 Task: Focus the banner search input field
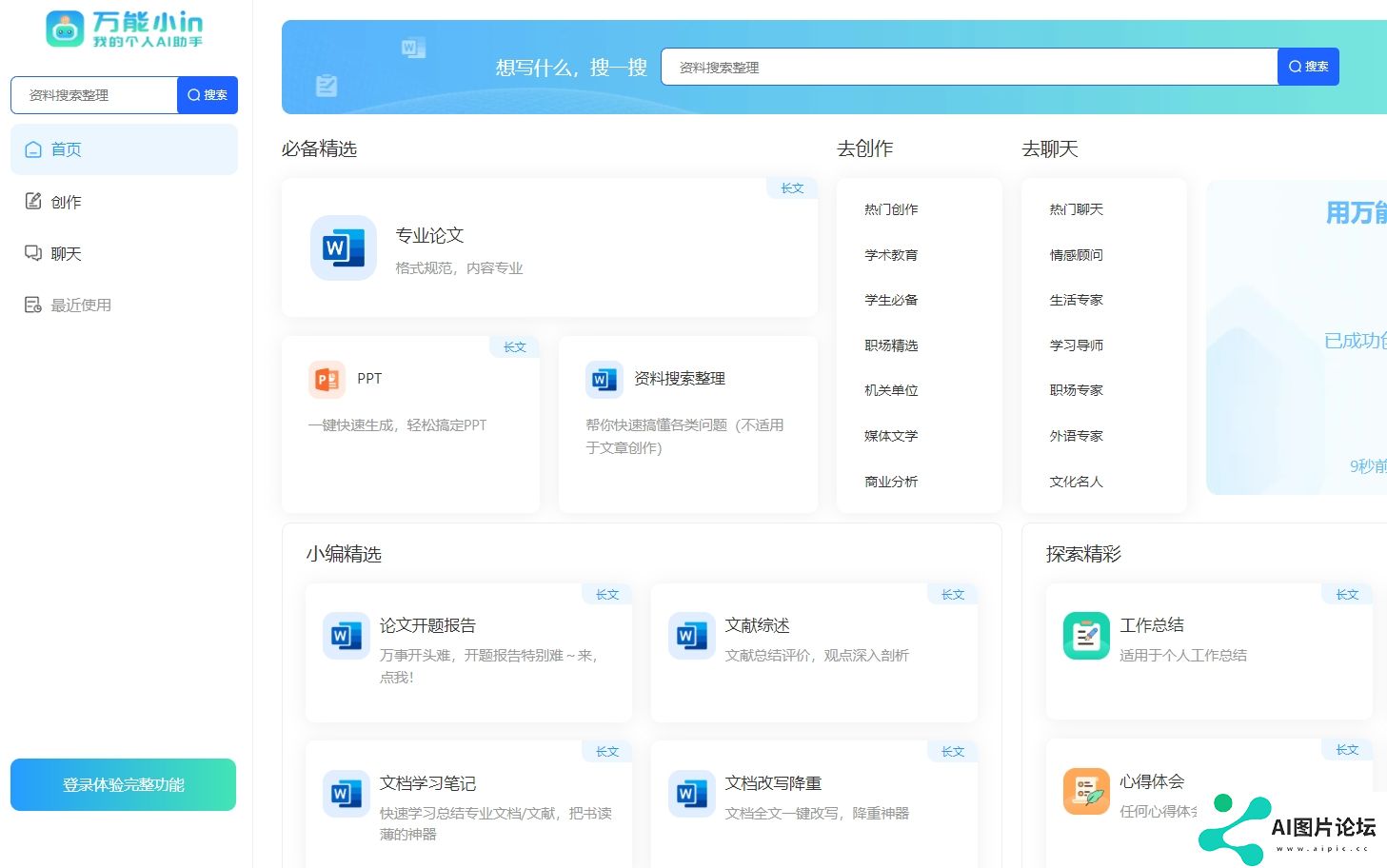click(x=969, y=67)
